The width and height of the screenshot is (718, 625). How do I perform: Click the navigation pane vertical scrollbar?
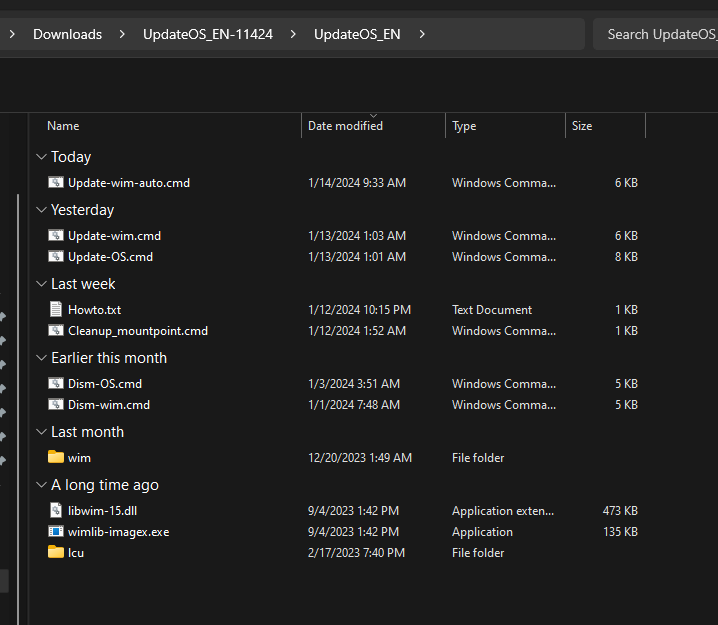(x=18, y=409)
